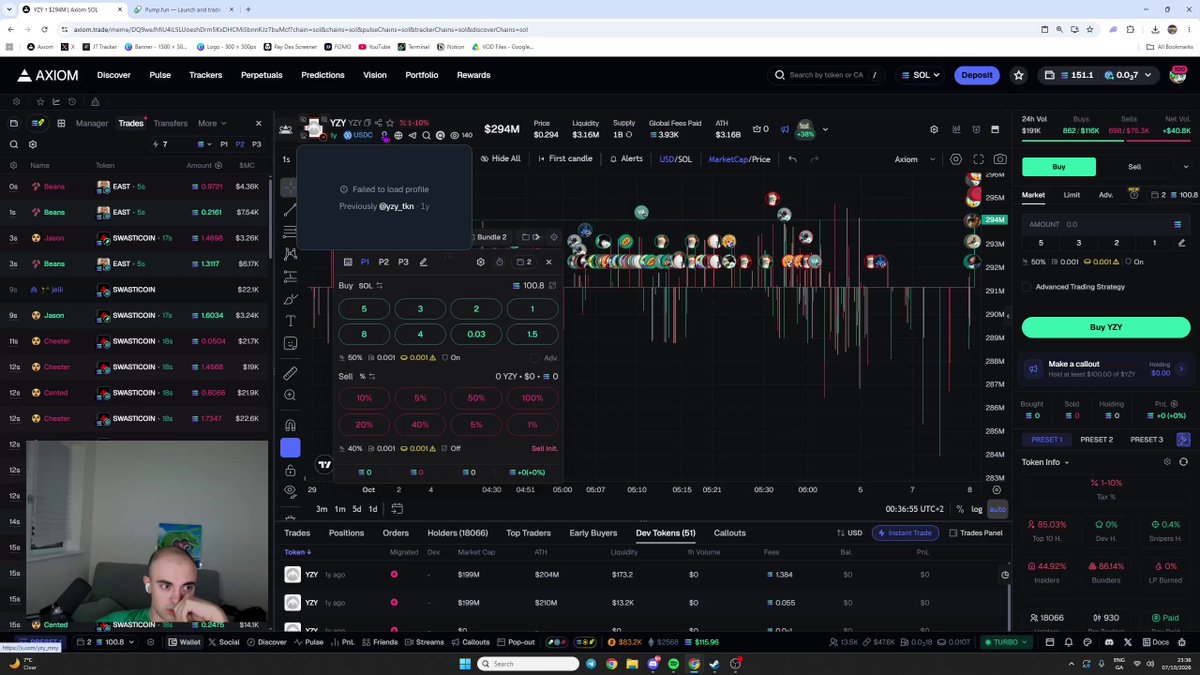Toggle Hide All trade markers
The height and width of the screenshot is (675, 1200).
[500, 159]
